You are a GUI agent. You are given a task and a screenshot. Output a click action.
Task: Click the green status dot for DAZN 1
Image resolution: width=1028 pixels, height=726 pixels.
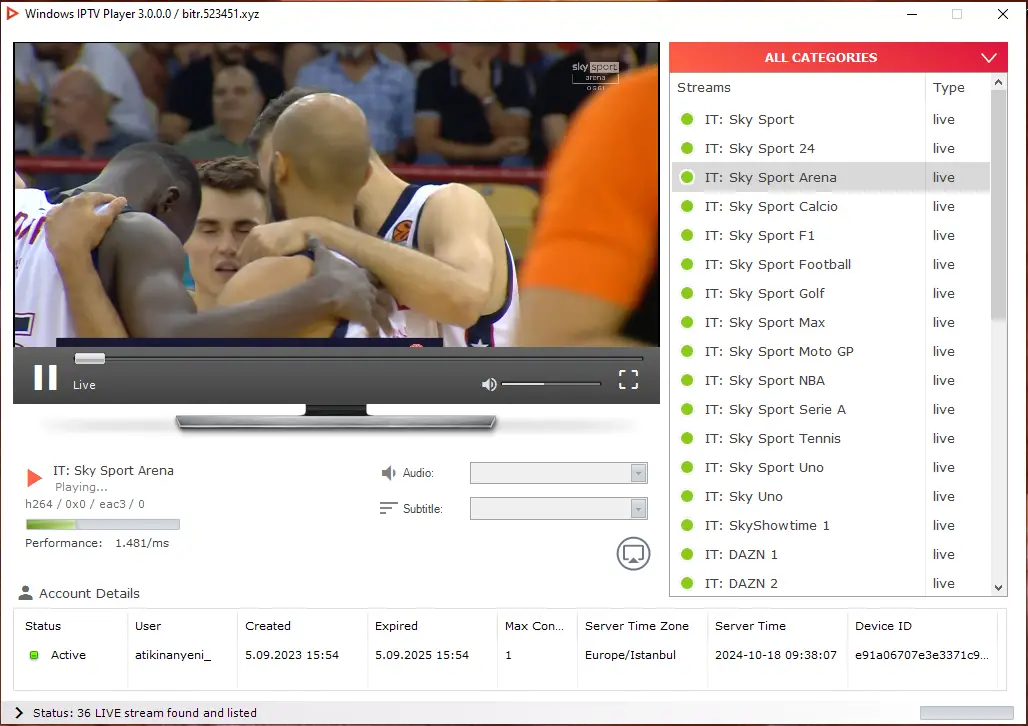point(687,554)
